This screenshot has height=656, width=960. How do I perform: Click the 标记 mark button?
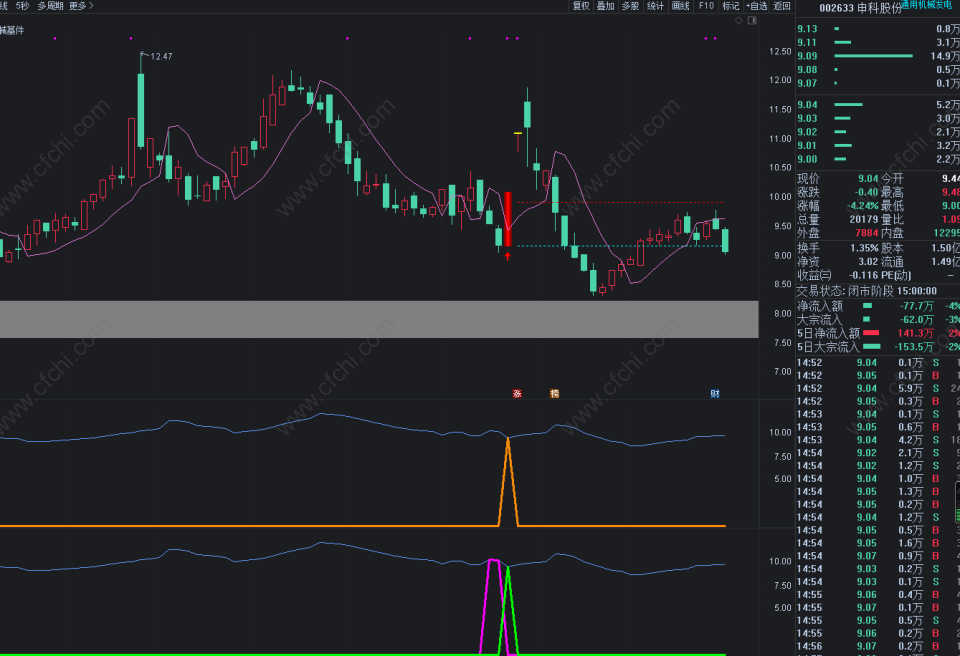click(730, 6)
